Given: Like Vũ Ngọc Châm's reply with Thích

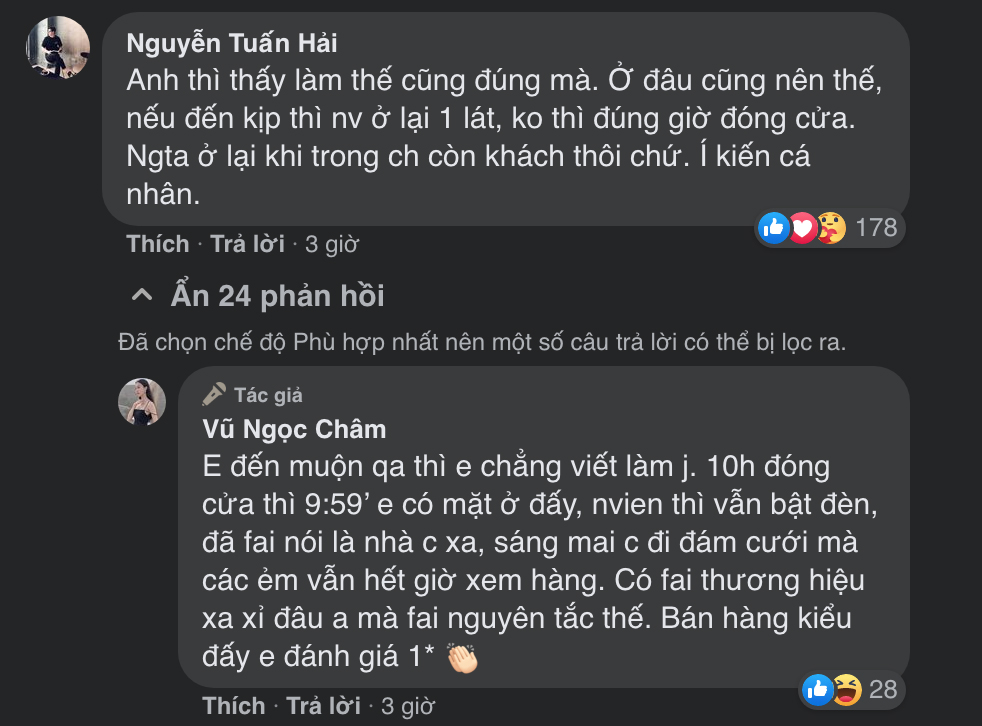Looking at the screenshot, I should (x=234, y=706).
